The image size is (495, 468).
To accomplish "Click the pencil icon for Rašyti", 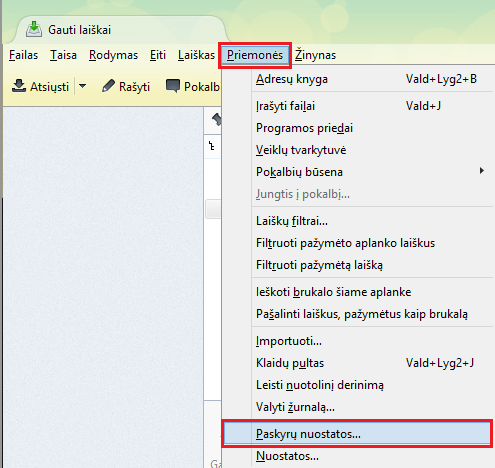I will pyautogui.click(x=108, y=86).
